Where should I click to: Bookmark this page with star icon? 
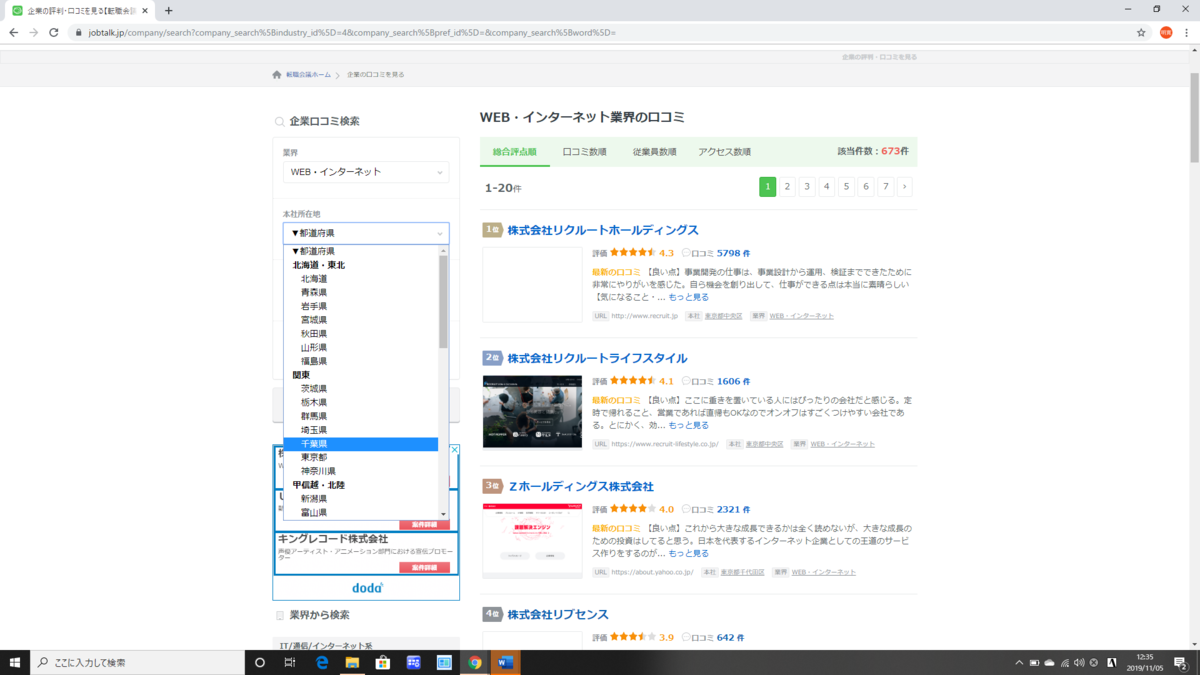[x=1141, y=32]
